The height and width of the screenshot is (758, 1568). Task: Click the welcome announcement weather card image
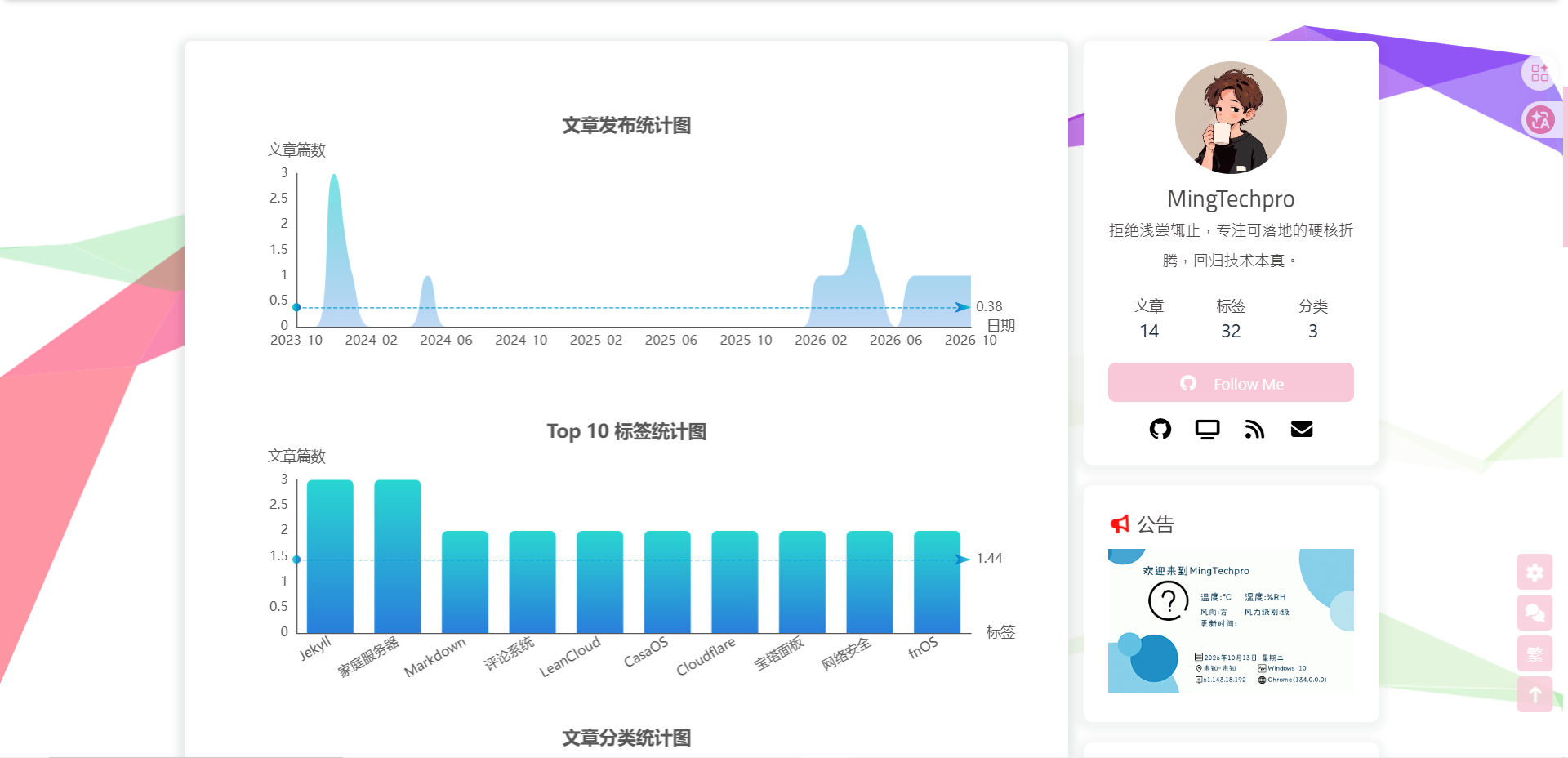[1231, 621]
